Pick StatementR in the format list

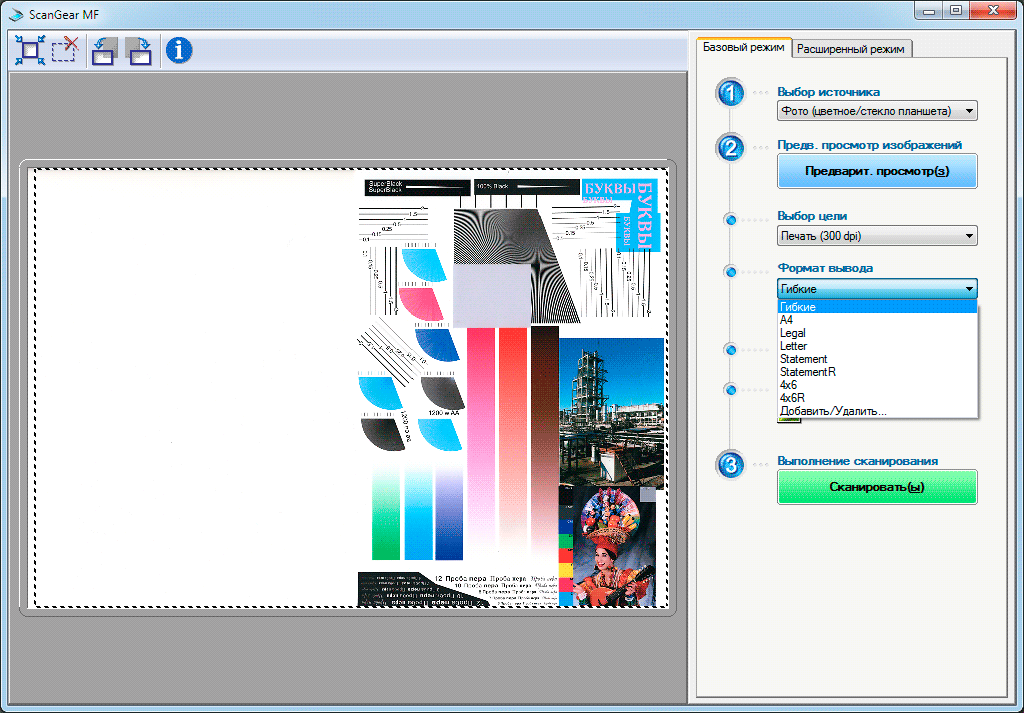coord(877,372)
